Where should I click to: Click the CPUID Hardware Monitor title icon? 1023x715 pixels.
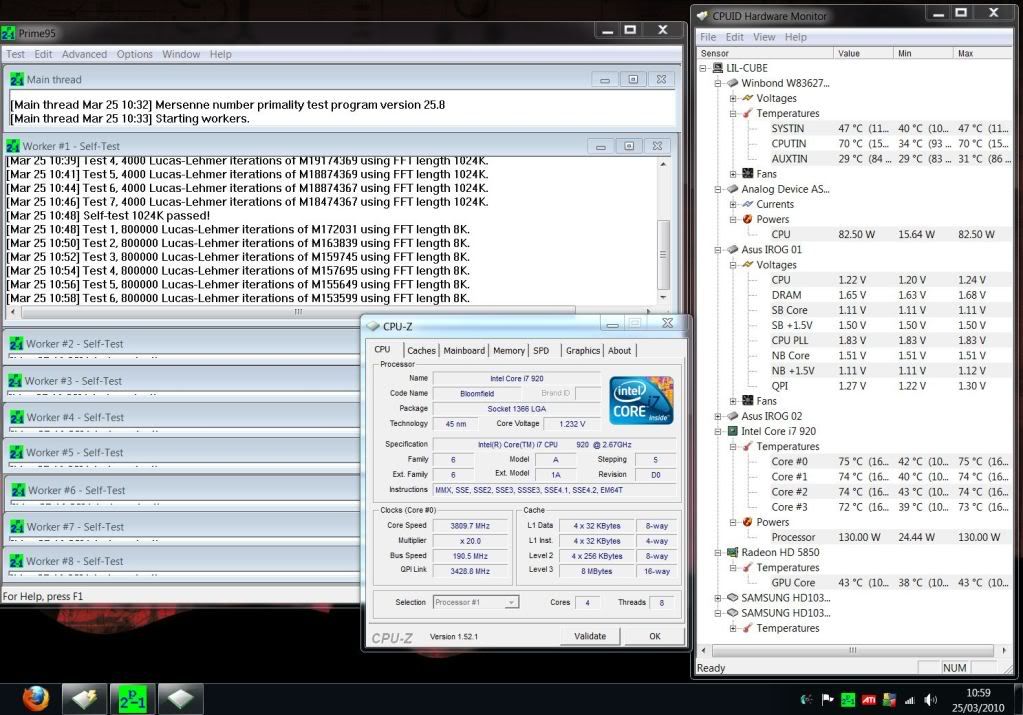point(703,16)
